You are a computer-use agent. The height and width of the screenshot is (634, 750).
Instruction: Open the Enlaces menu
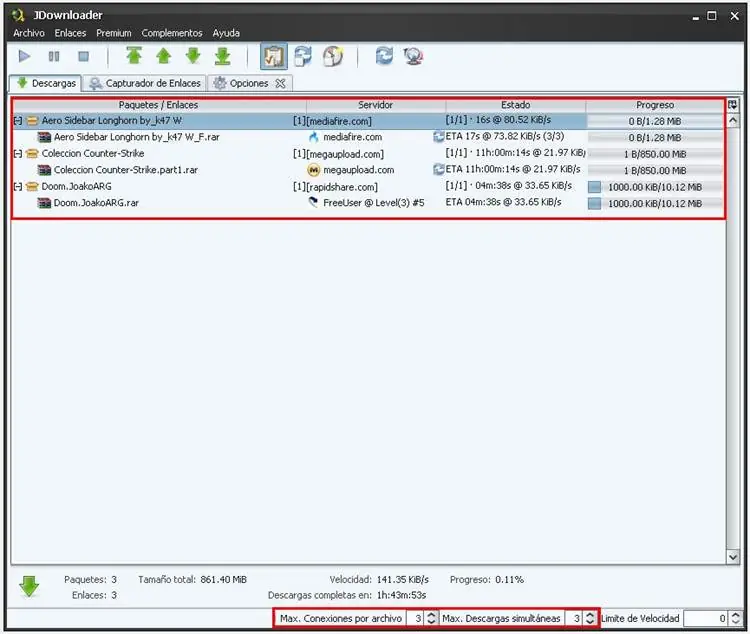70,33
